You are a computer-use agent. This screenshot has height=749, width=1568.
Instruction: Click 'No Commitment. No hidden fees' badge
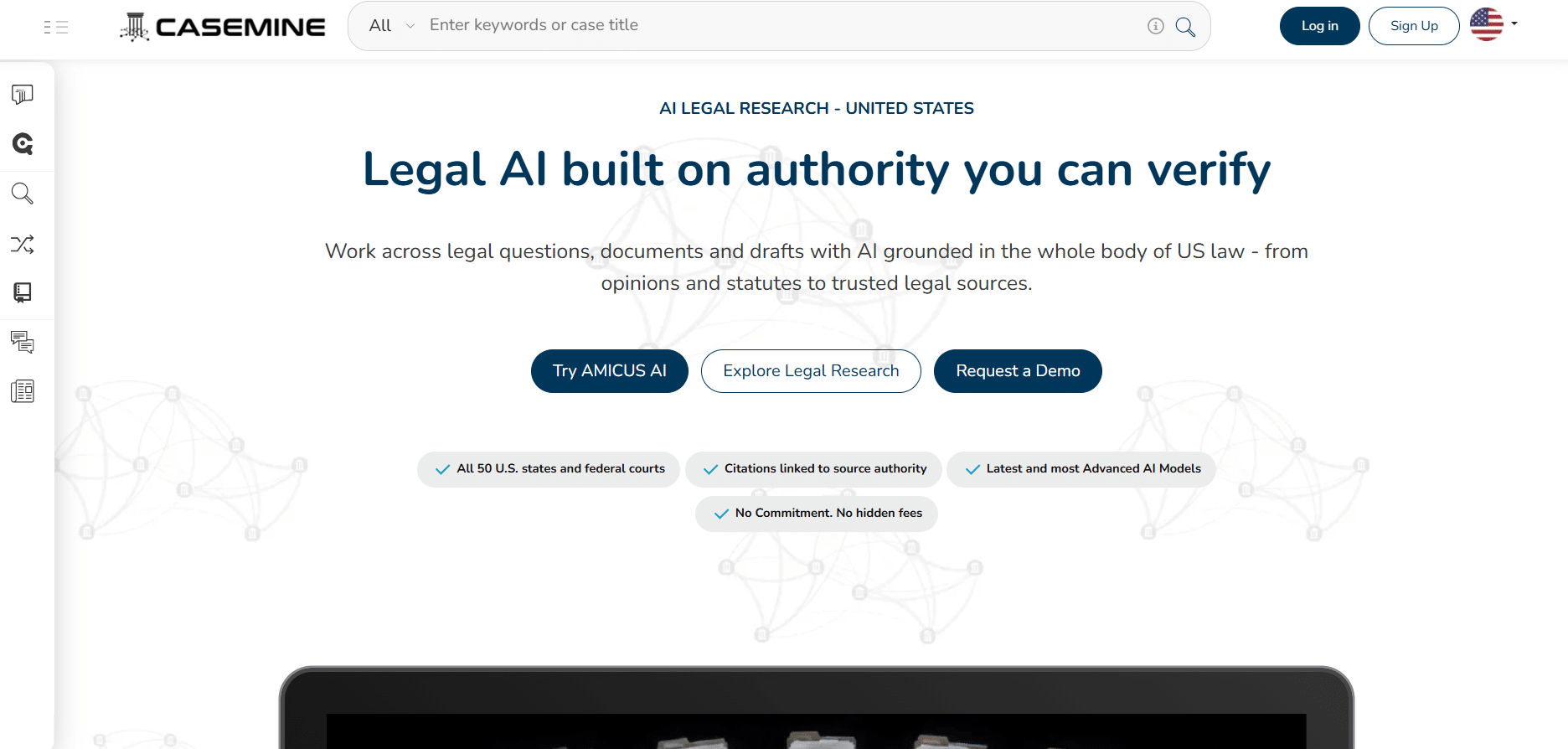click(817, 514)
